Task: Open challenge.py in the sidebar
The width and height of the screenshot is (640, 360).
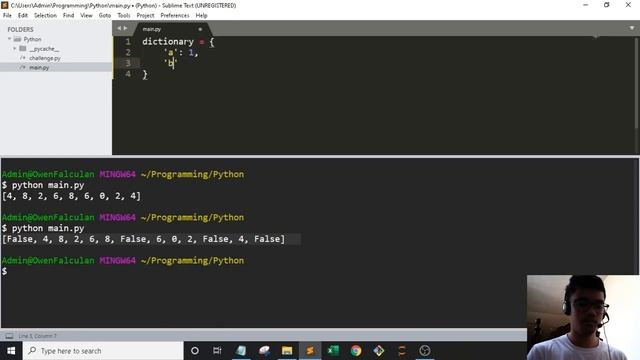Action: (x=45, y=58)
